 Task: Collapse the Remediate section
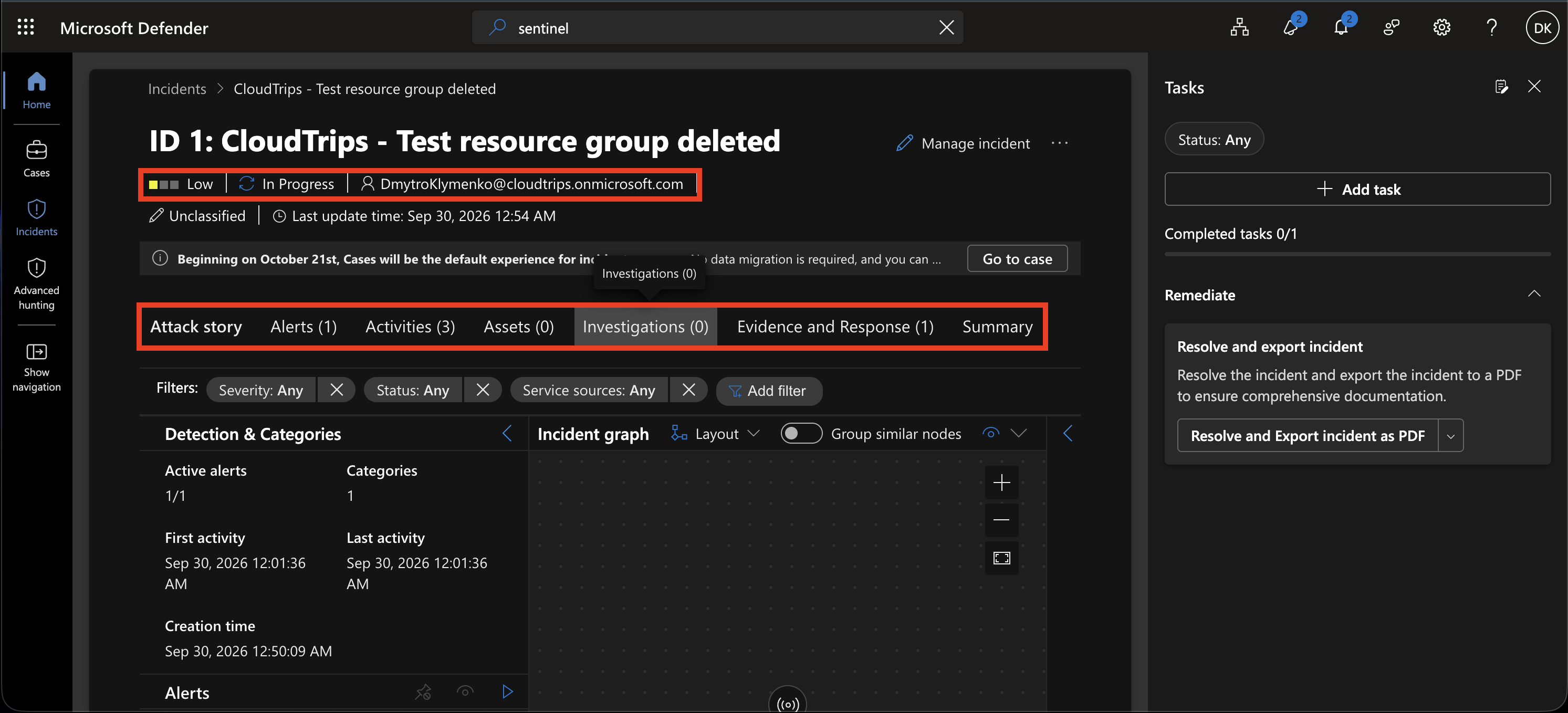[x=1534, y=295]
